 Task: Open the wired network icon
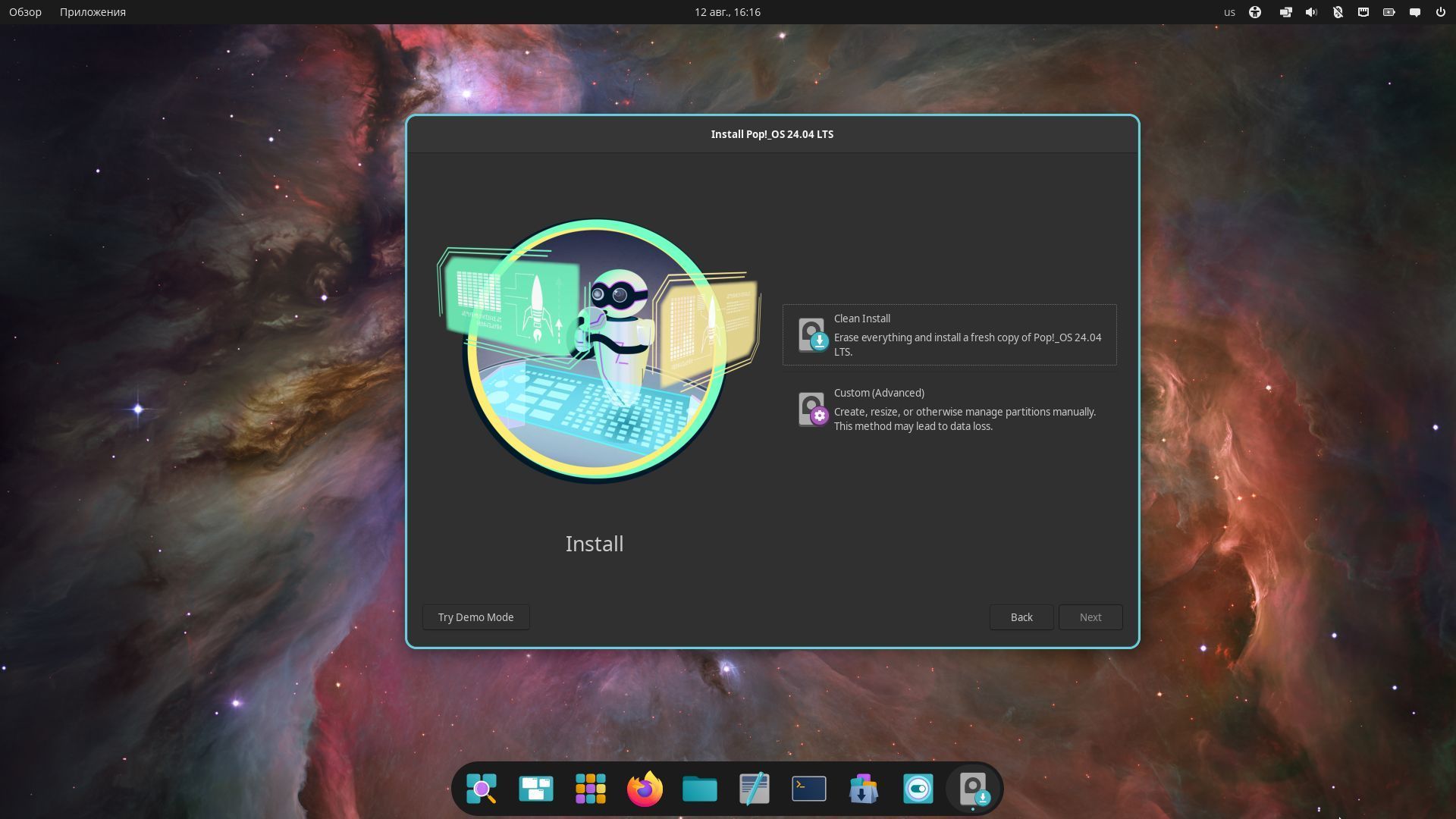(1363, 12)
